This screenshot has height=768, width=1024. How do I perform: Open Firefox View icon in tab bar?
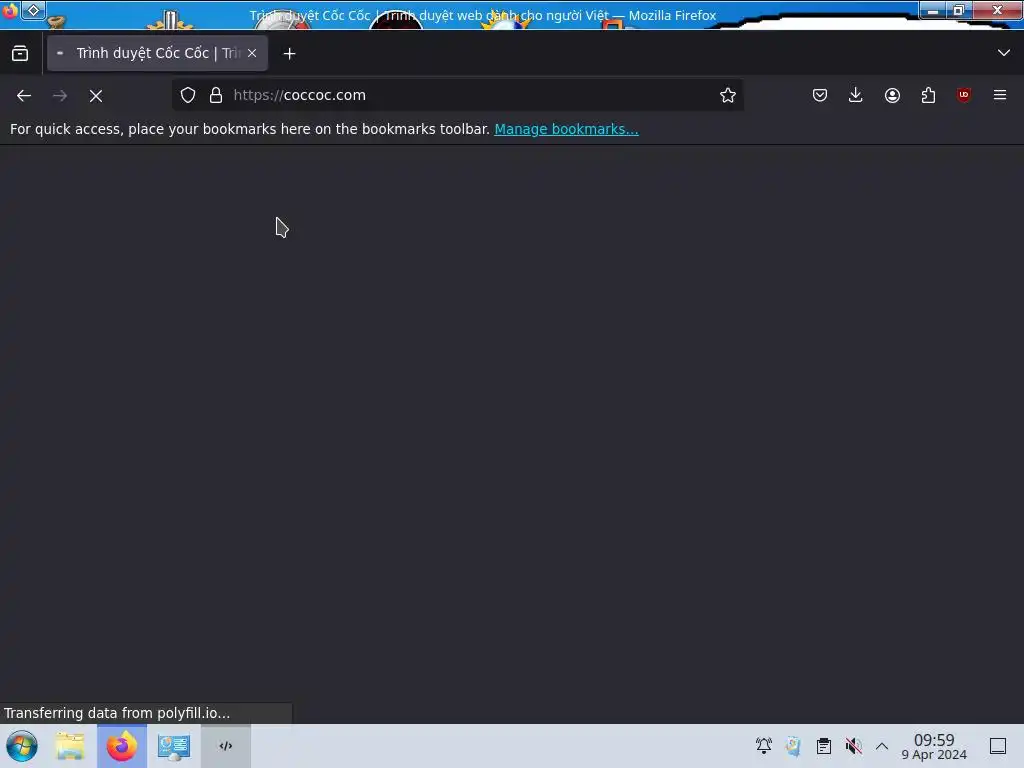click(20, 54)
